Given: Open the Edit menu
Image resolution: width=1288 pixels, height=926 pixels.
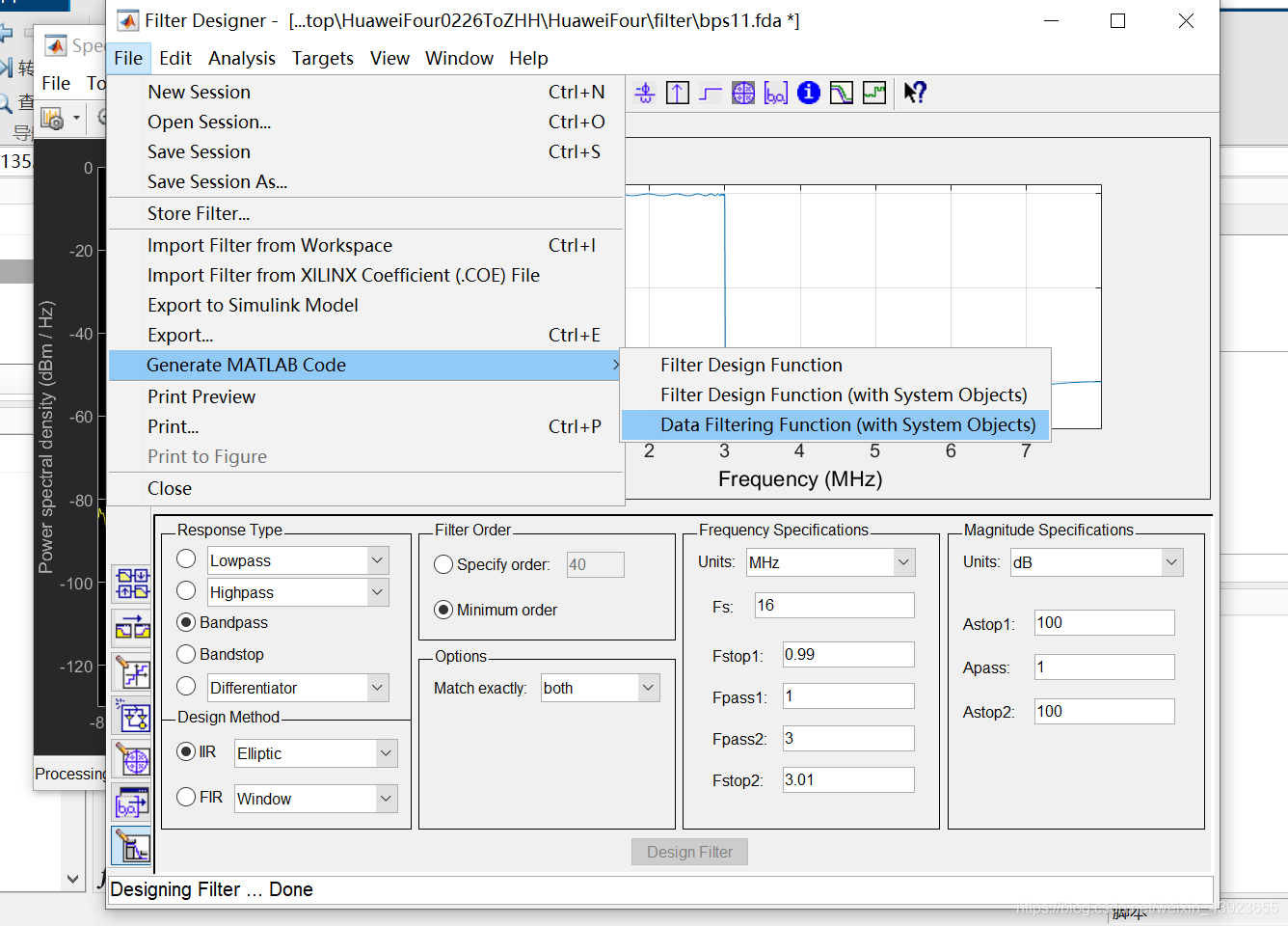Looking at the screenshot, I should click(175, 58).
